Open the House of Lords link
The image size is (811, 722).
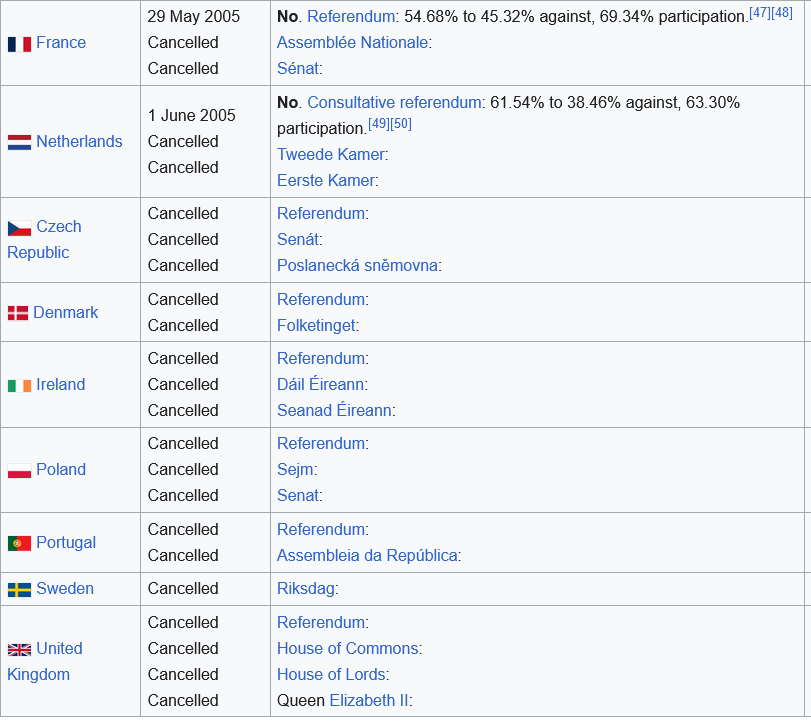(332, 674)
